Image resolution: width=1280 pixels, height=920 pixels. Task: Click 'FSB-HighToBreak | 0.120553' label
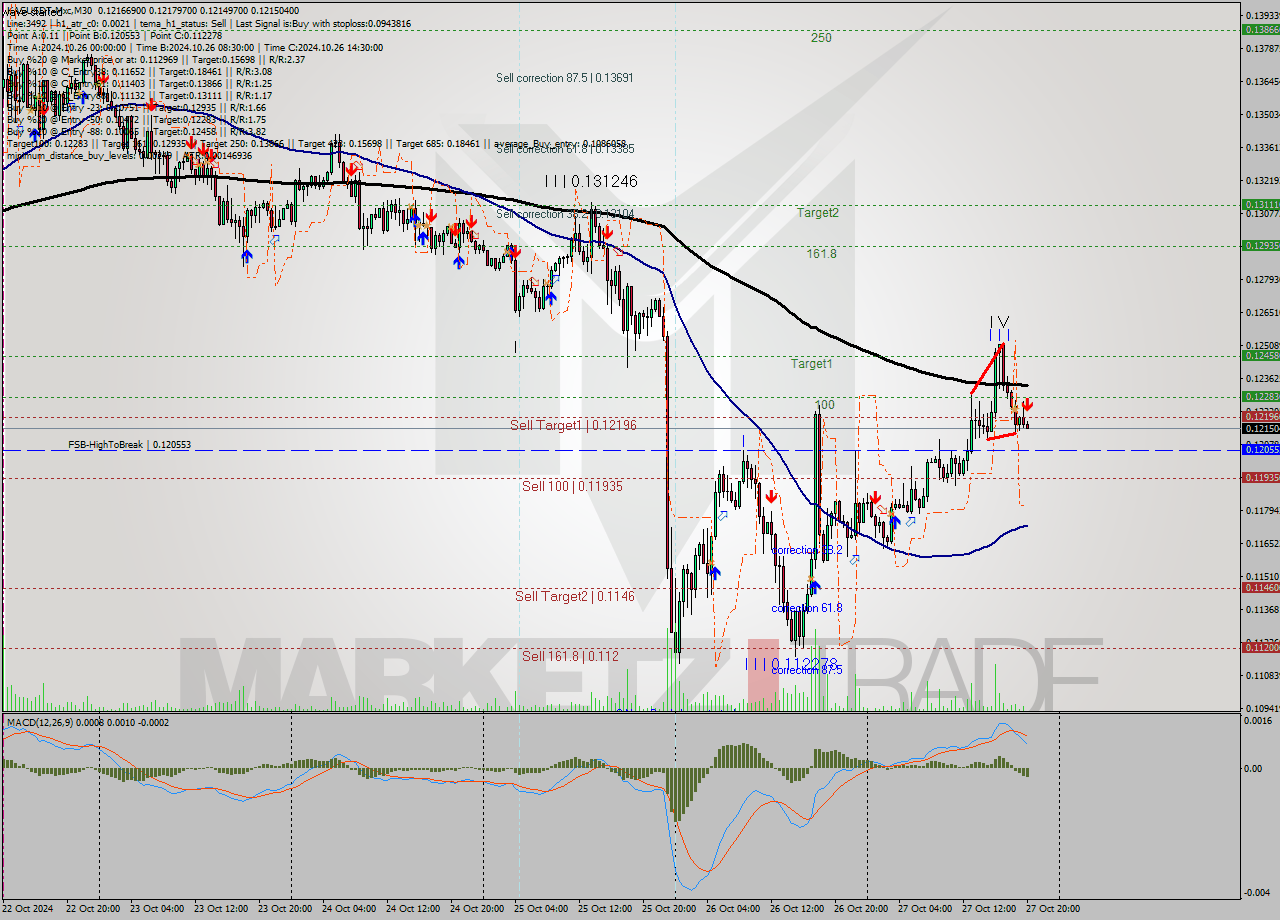click(129, 444)
